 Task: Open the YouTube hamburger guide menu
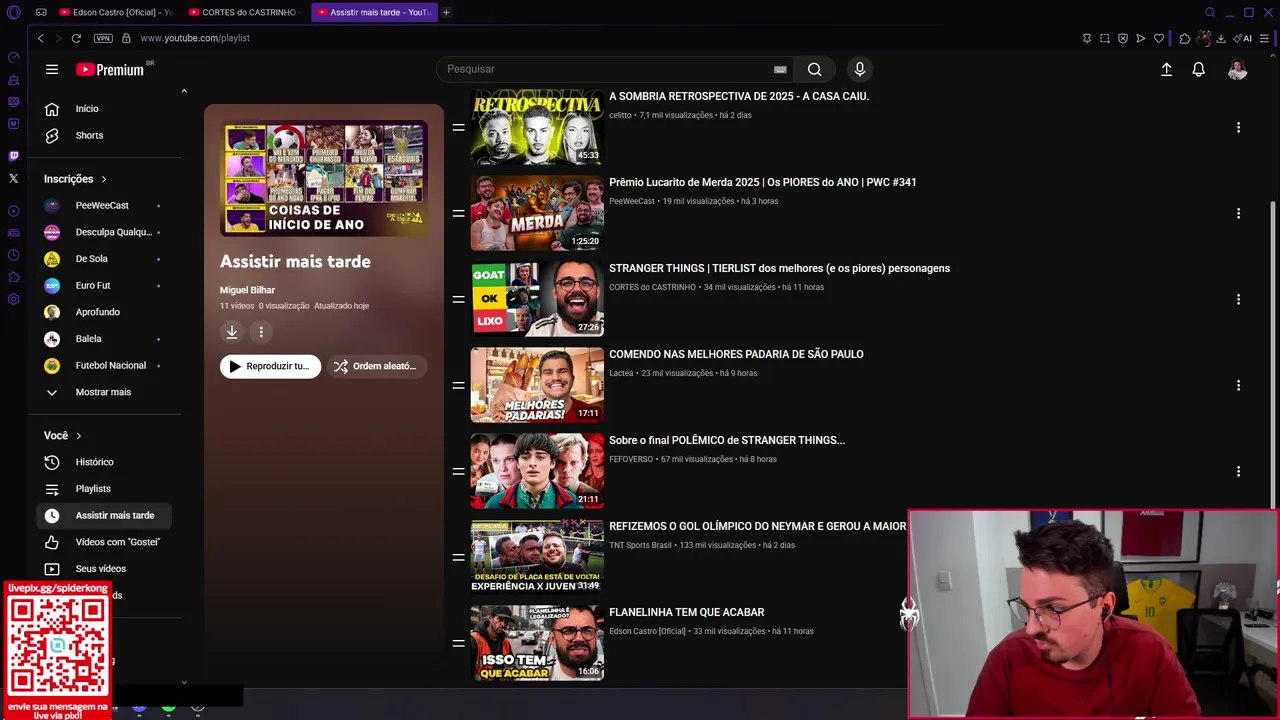pyautogui.click(x=52, y=69)
